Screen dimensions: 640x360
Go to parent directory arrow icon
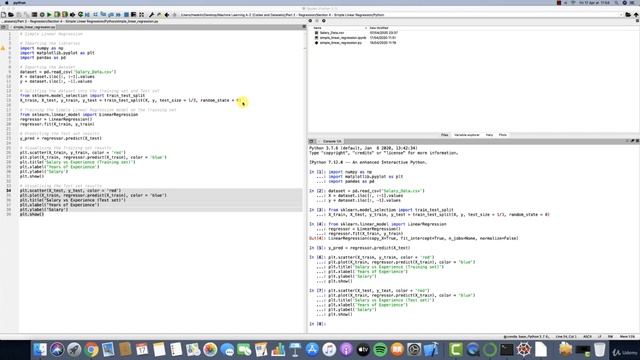(636, 15)
